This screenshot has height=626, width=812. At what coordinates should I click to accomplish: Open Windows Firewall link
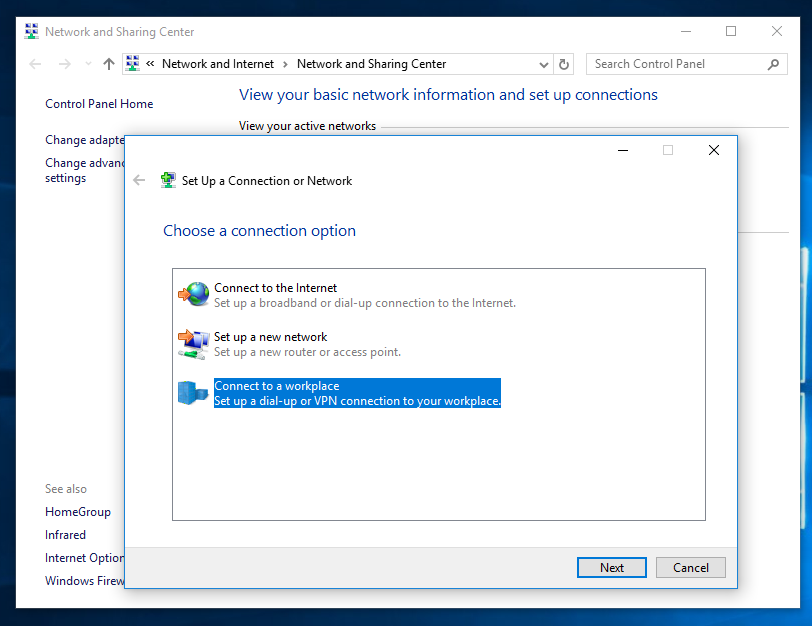[84, 580]
